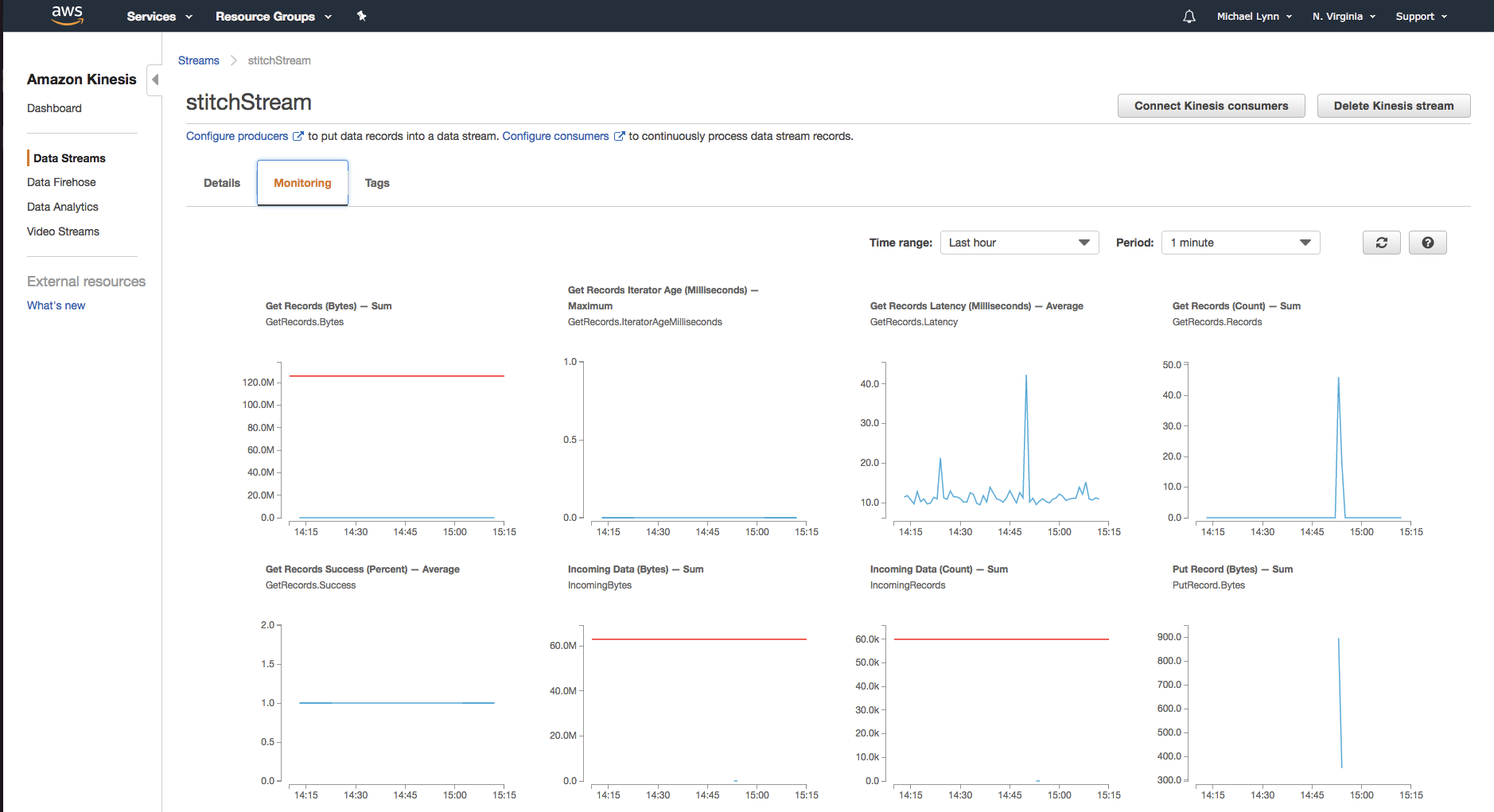
Task: Open the help question mark button
Action: pyautogui.click(x=1428, y=243)
